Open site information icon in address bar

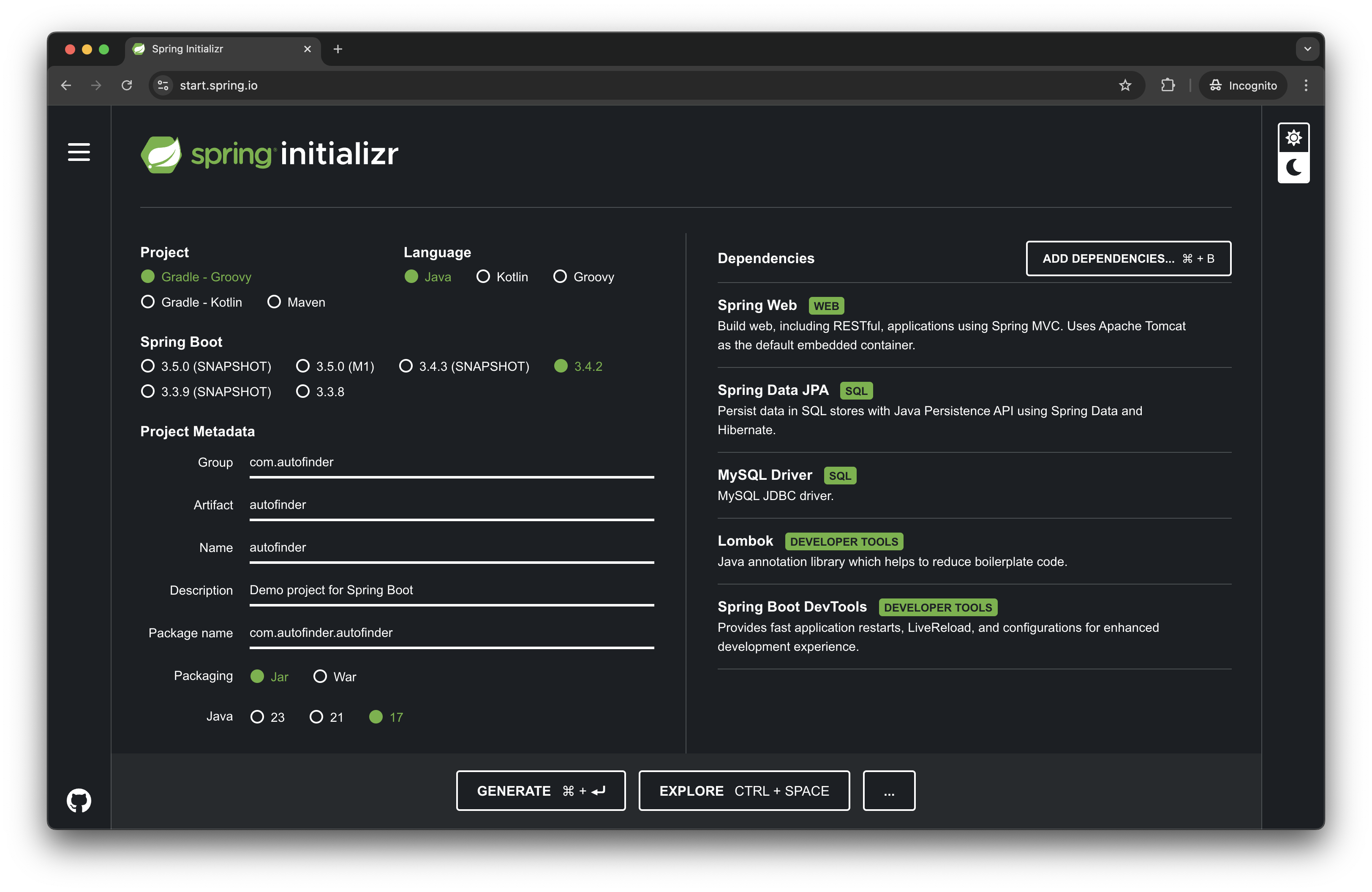click(163, 85)
